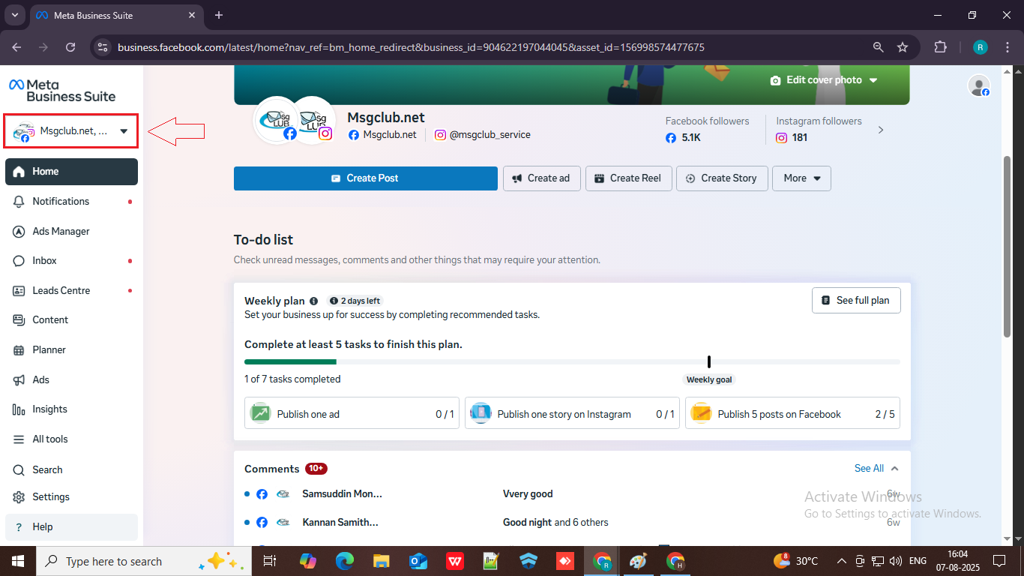Click the See All comments link
This screenshot has height=576, width=1024.
tap(869, 468)
